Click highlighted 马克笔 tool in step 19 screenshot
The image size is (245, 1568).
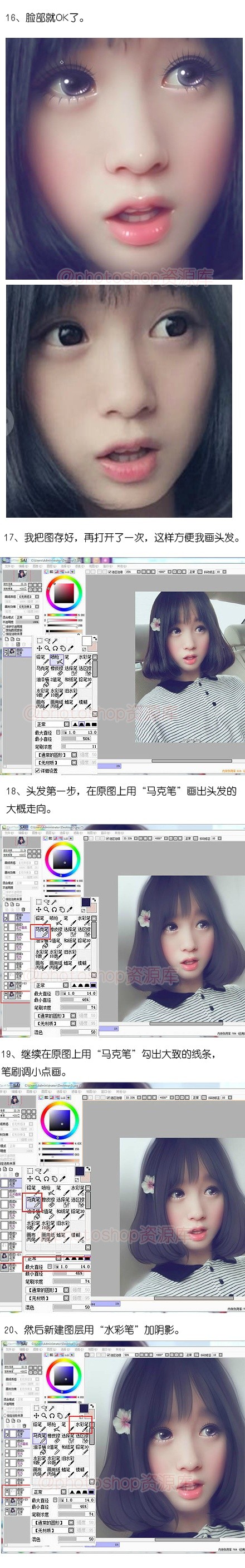(x=33, y=1202)
